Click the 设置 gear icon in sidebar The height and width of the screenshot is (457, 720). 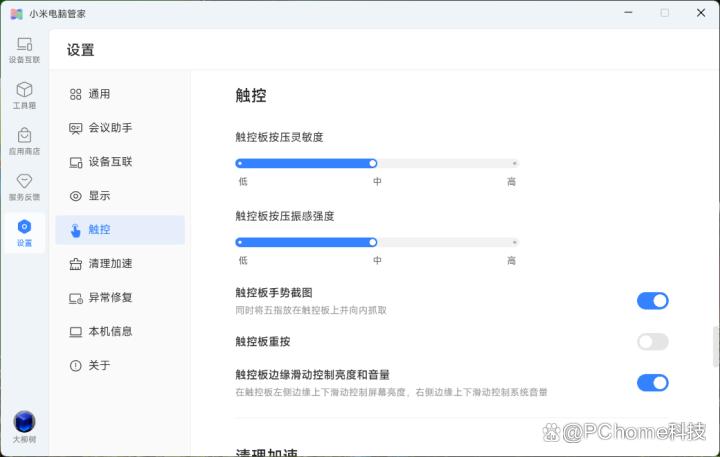pos(24,232)
